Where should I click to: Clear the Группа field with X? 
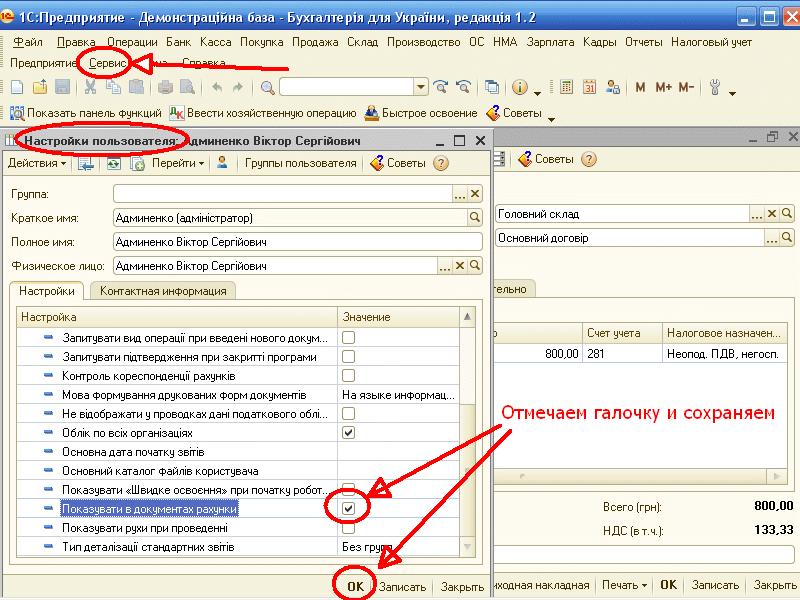tap(475, 194)
